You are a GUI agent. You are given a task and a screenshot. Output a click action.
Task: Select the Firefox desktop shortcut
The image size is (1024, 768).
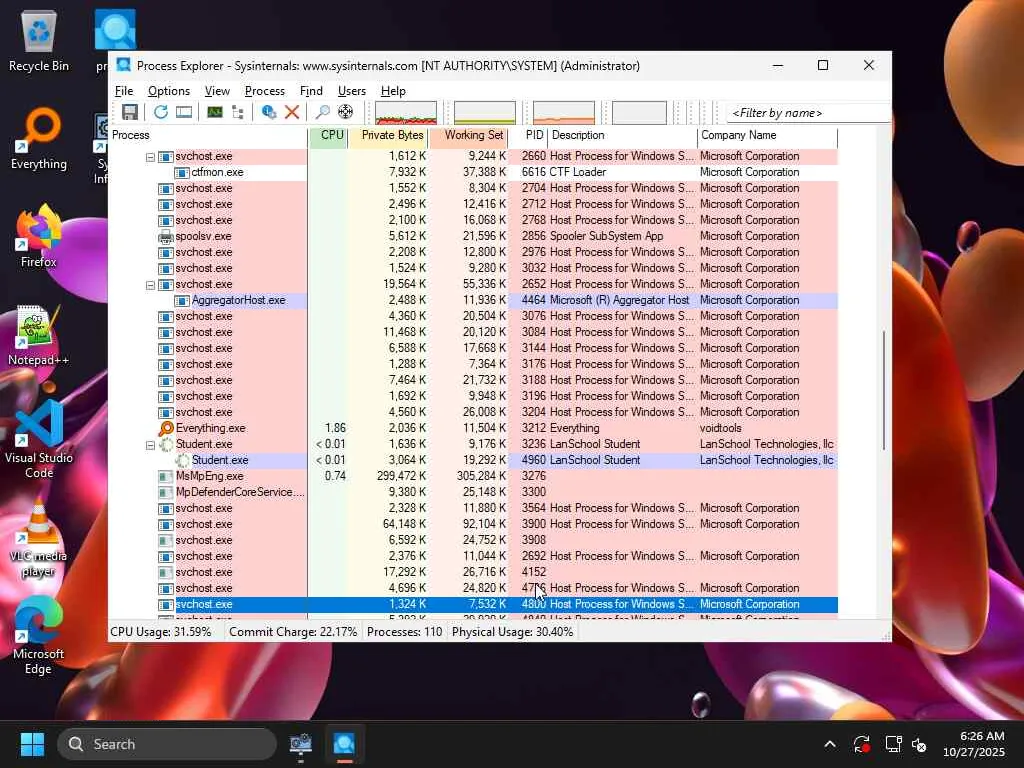click(39, 236)
